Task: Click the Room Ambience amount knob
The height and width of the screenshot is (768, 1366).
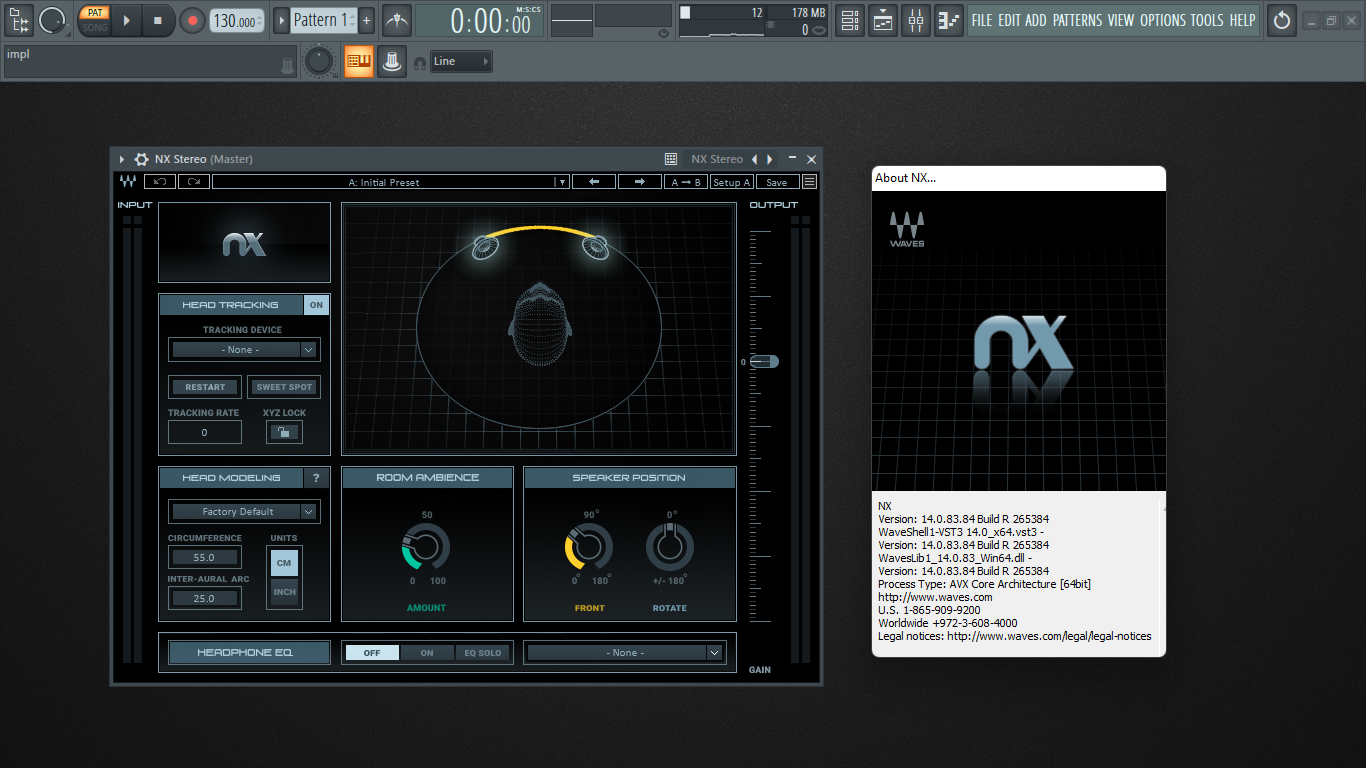Action: click(x=426, y=548)
